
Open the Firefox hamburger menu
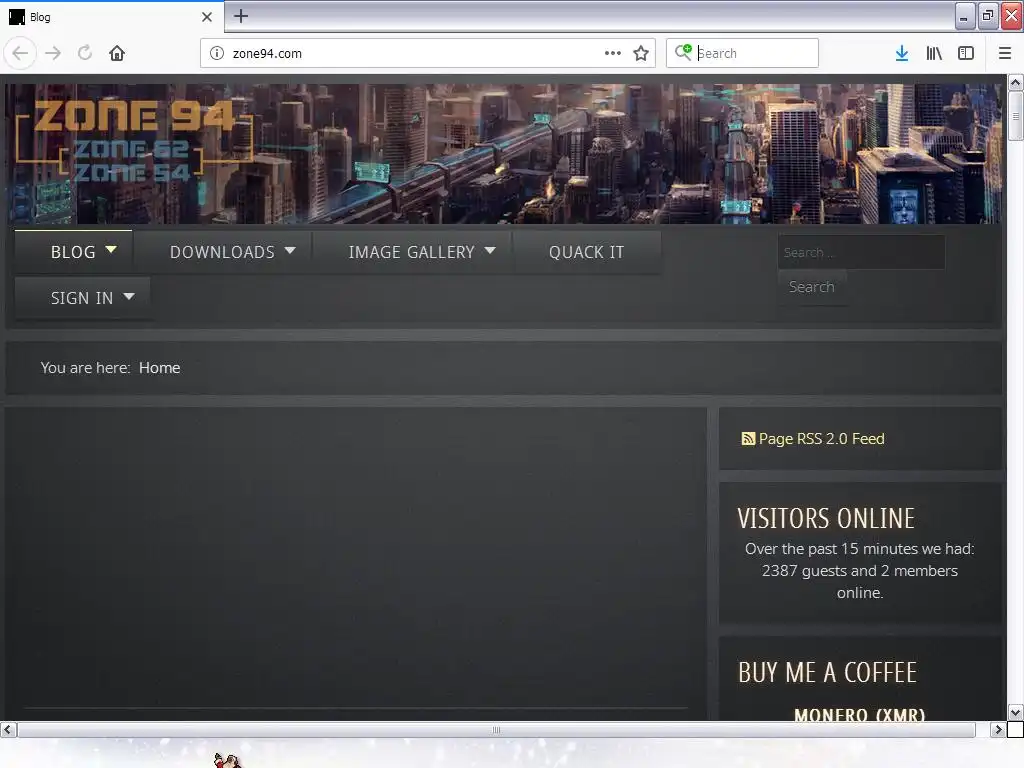[1005, 53]
